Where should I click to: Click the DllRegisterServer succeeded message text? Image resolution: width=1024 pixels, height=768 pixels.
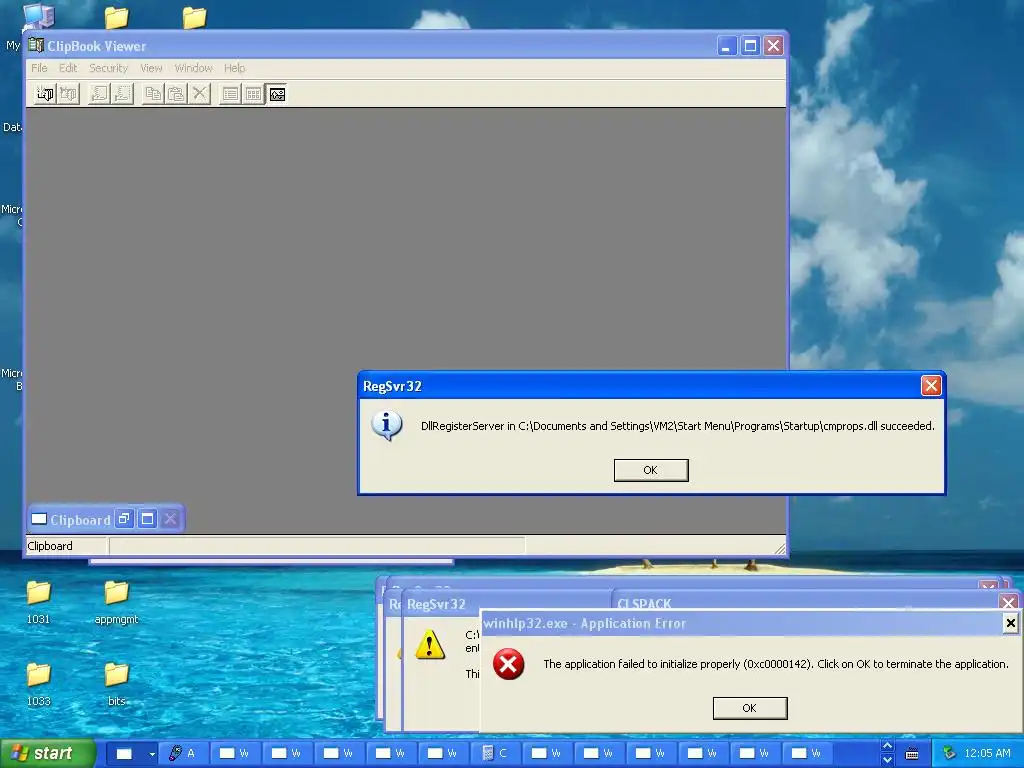coord(677,426)
